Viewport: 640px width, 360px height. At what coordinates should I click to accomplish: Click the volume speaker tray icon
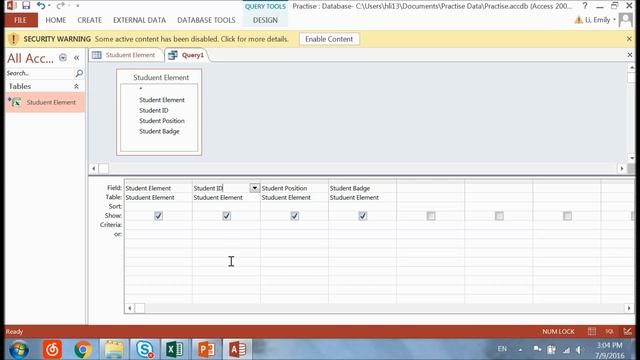point(579,350)
